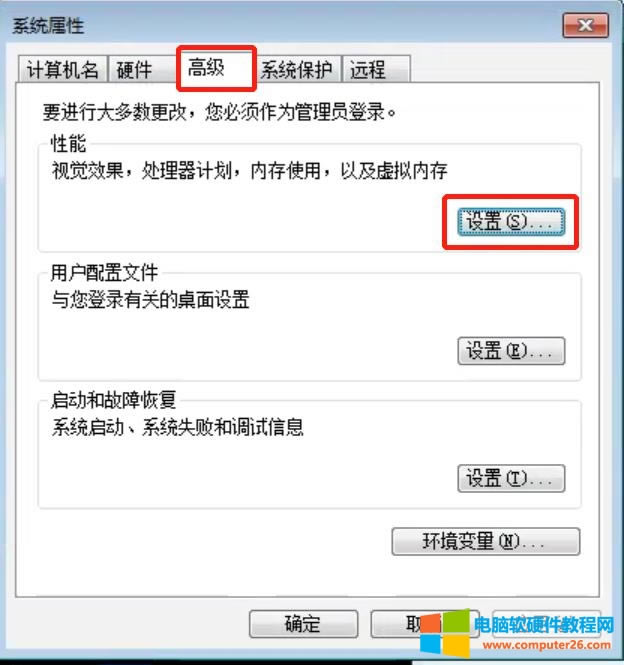Click the 用户配置文件 group label
The height and width of the screenshot is (665, 624).
(x=104, y=272)
